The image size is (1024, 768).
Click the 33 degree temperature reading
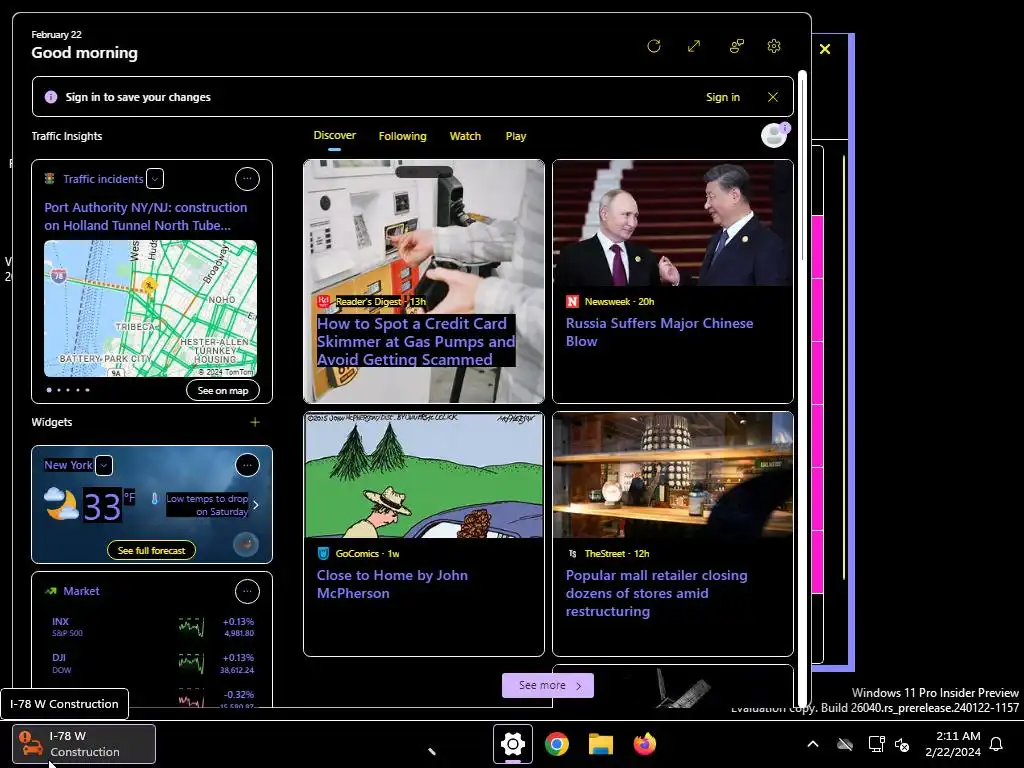[x=102, y=506]
